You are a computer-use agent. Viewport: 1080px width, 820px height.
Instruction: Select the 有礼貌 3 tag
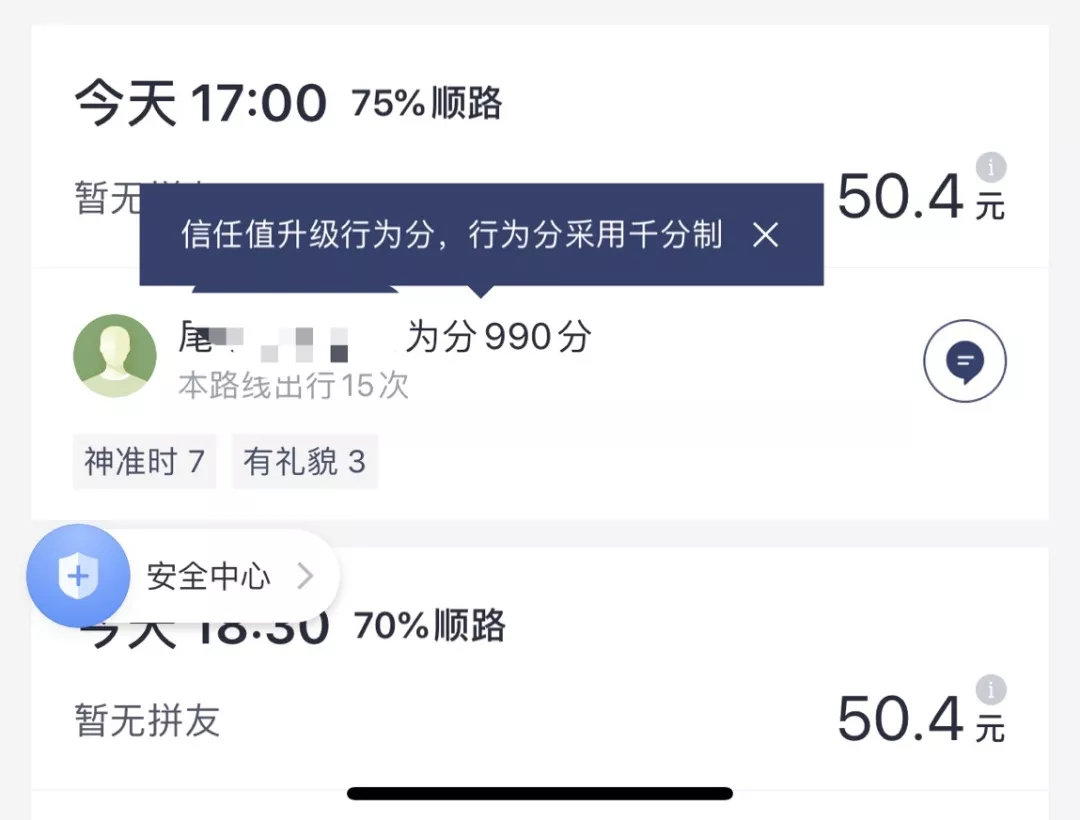point(304,462)
